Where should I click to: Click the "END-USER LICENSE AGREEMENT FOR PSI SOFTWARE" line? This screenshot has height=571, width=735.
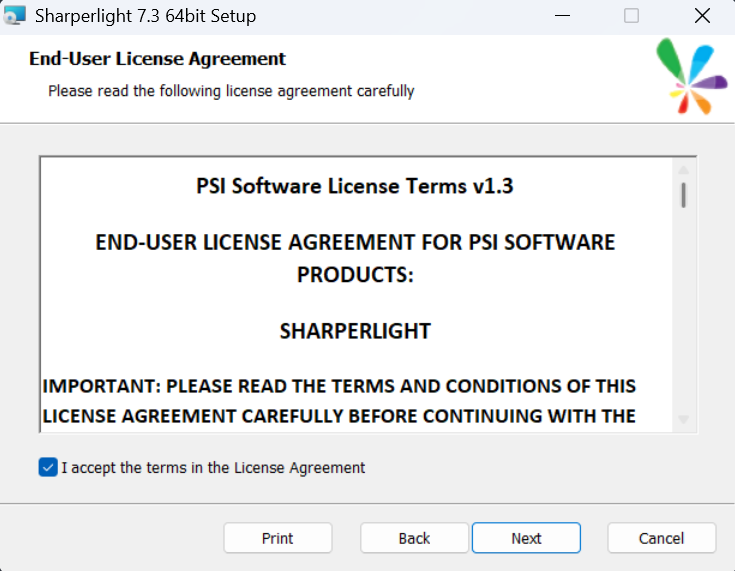[355, 242]
